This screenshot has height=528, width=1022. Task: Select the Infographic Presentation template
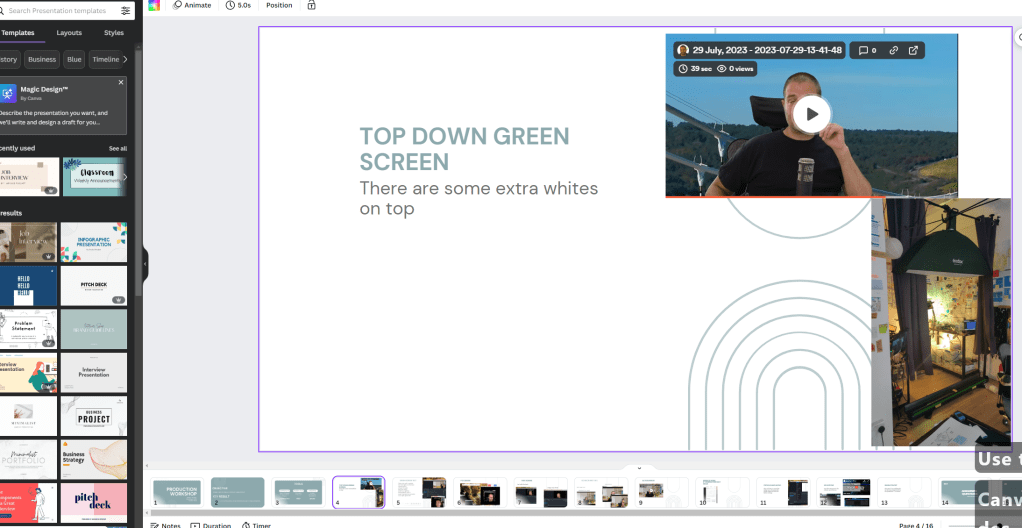(x=94, y=242)
